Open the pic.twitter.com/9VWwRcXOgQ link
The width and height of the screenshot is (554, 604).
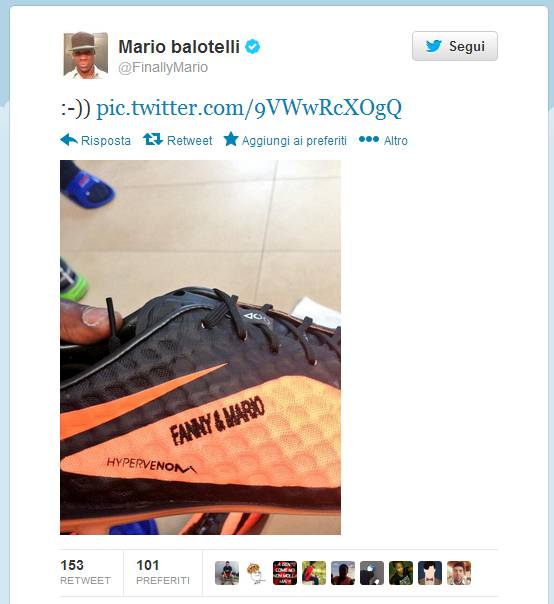[249, 108]
